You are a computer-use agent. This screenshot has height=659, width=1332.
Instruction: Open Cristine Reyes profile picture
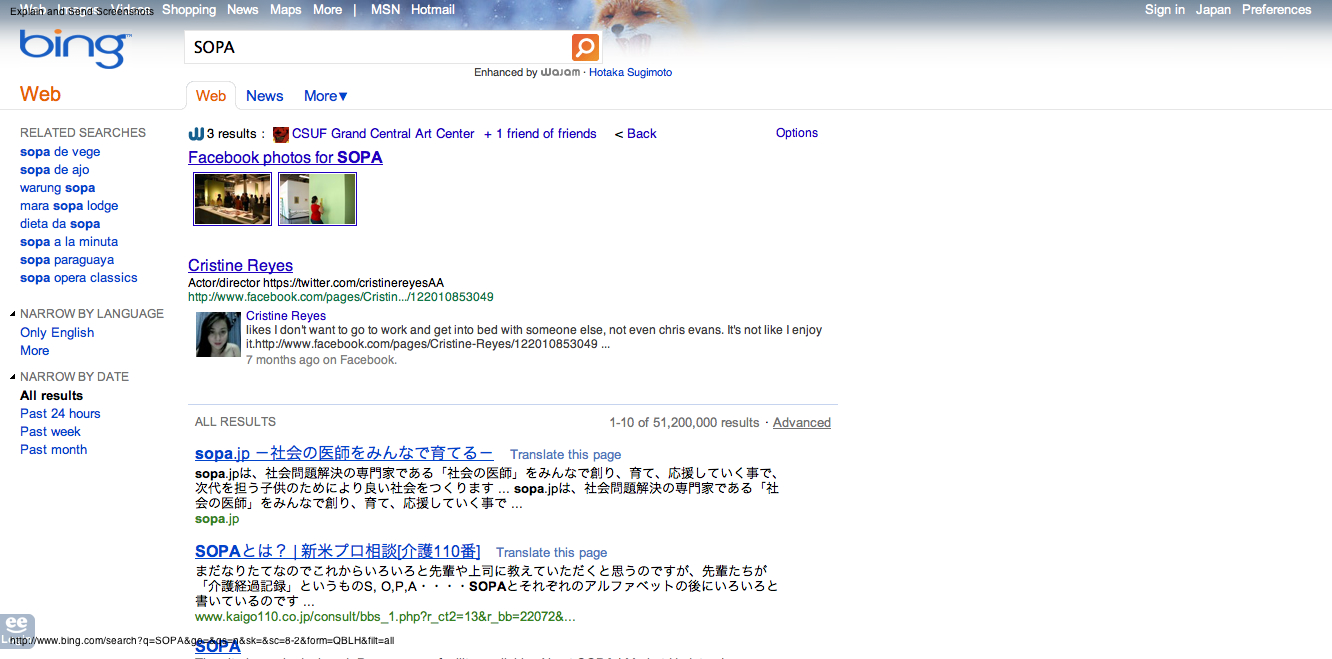tap(218, 335)
